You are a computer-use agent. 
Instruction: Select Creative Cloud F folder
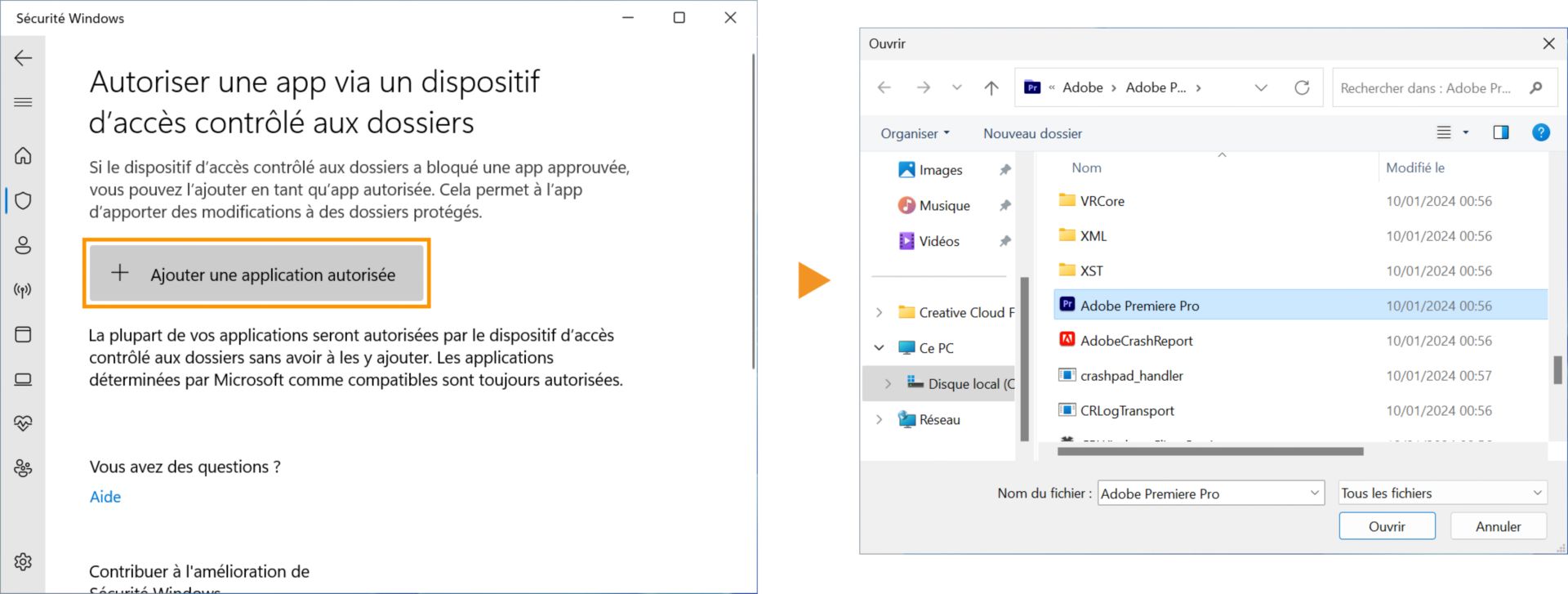pyautogui.click(x=955, y=312)
